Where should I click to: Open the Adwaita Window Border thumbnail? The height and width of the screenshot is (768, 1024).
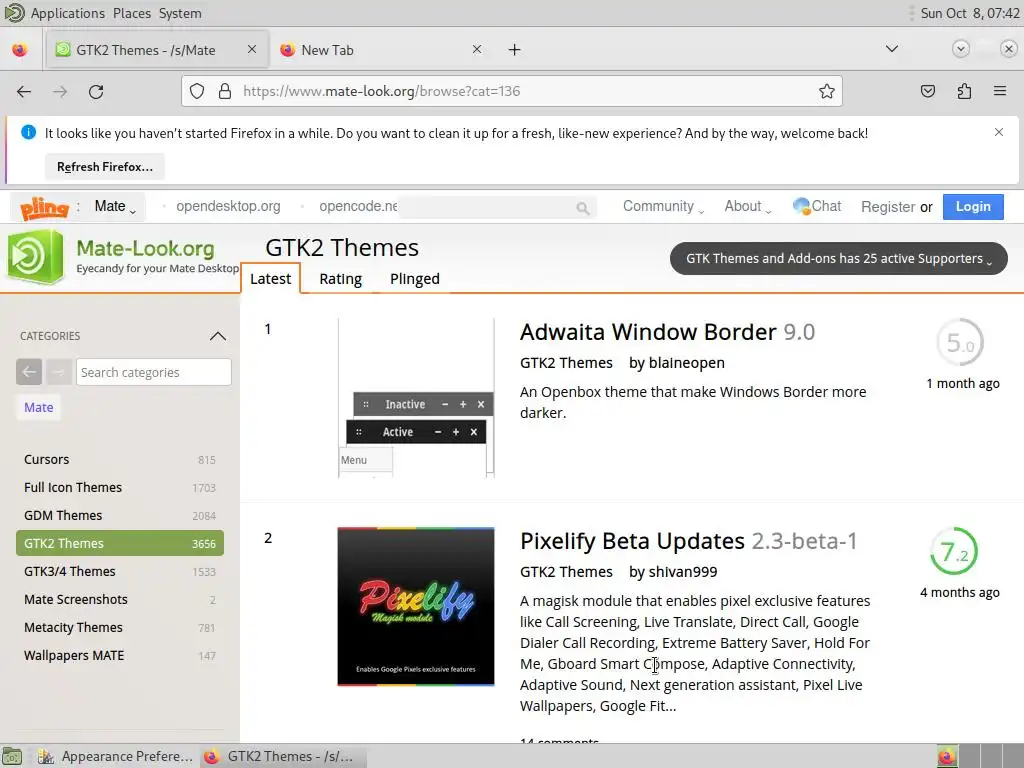click(x=416, y=398)
